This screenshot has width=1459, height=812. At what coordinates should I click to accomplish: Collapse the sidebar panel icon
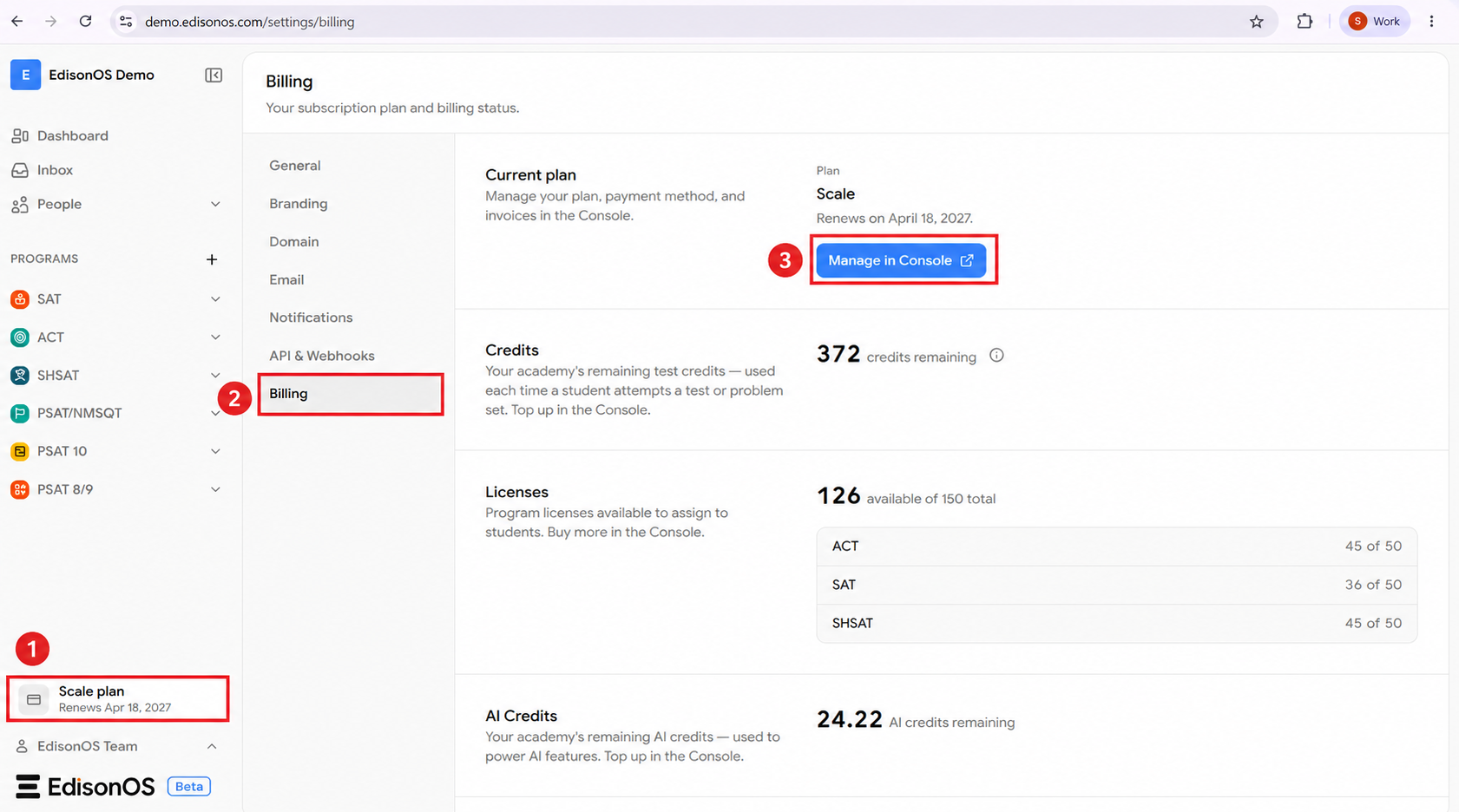tap(214, 75)
